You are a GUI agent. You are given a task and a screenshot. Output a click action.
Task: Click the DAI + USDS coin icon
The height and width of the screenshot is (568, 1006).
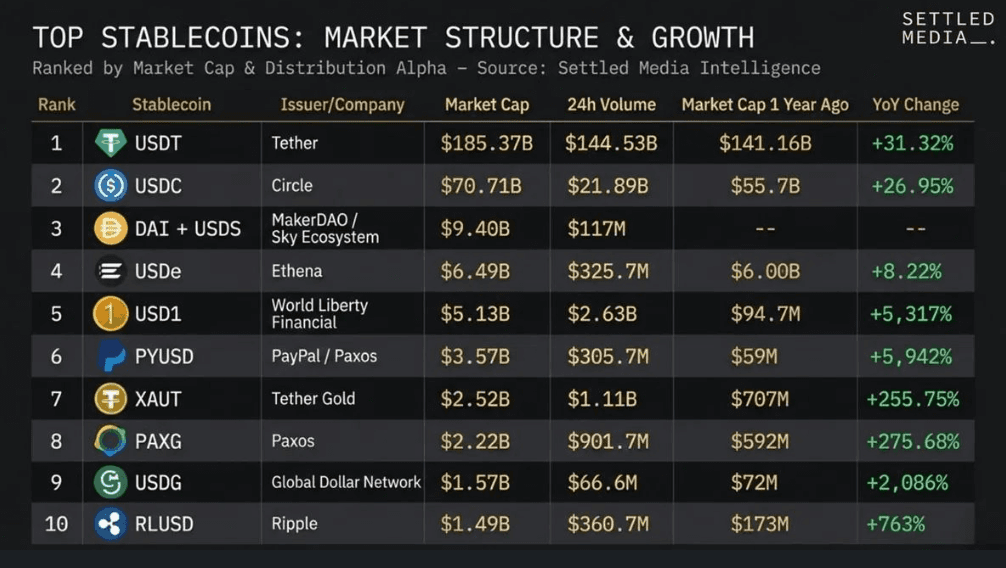(110, 228)
